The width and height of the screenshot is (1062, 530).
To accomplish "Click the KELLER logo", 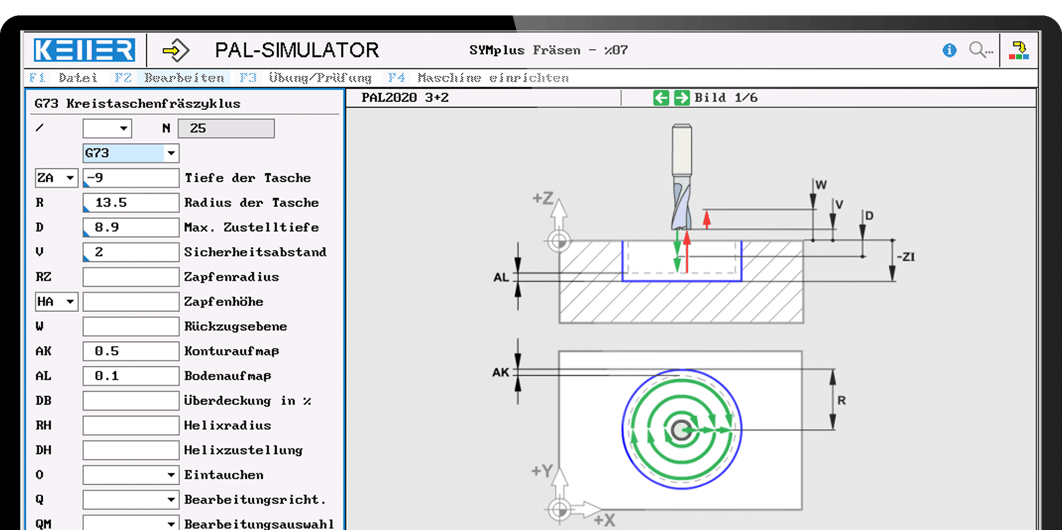I will click(x=85, y=50).
